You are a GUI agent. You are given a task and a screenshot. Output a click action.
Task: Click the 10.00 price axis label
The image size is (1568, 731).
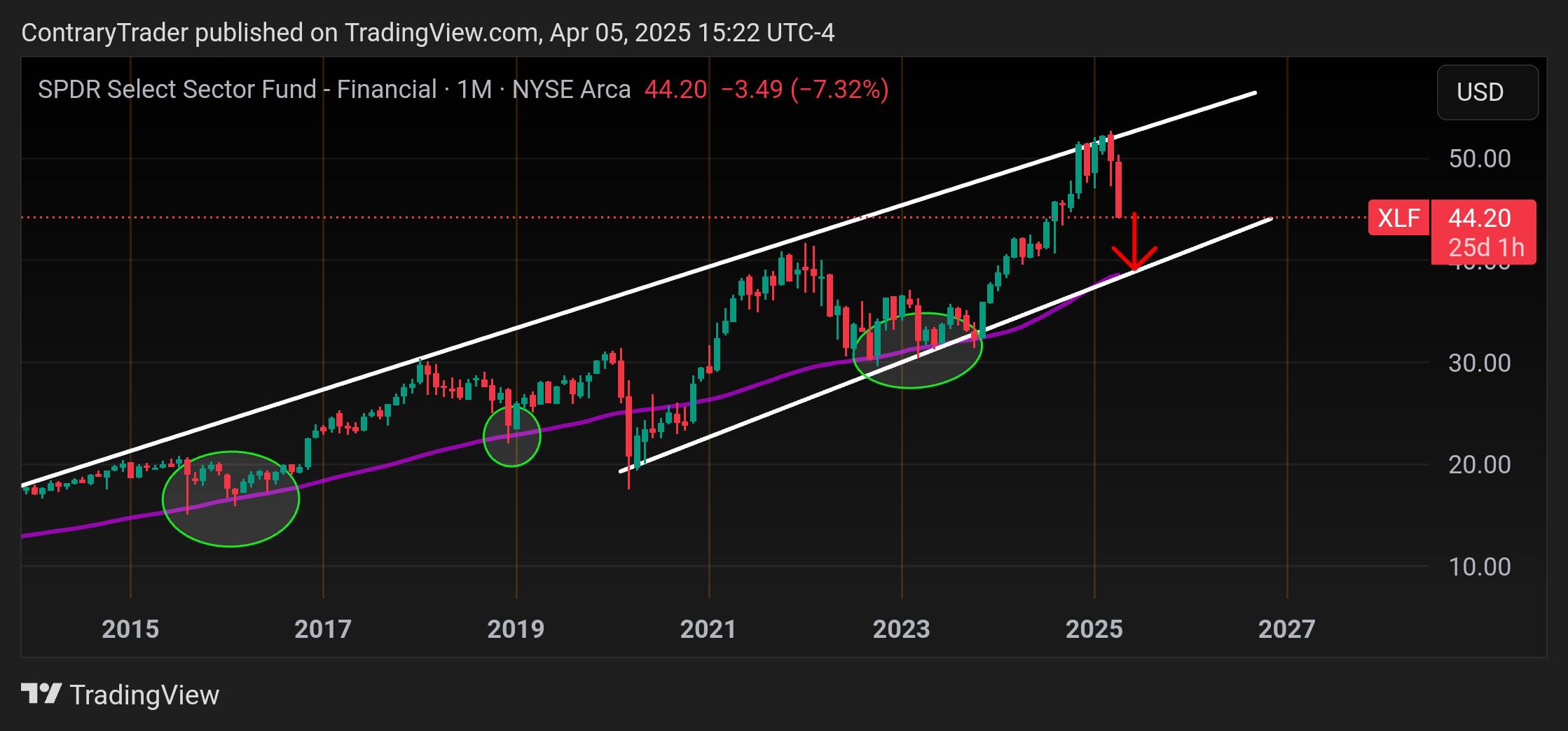1480,566
